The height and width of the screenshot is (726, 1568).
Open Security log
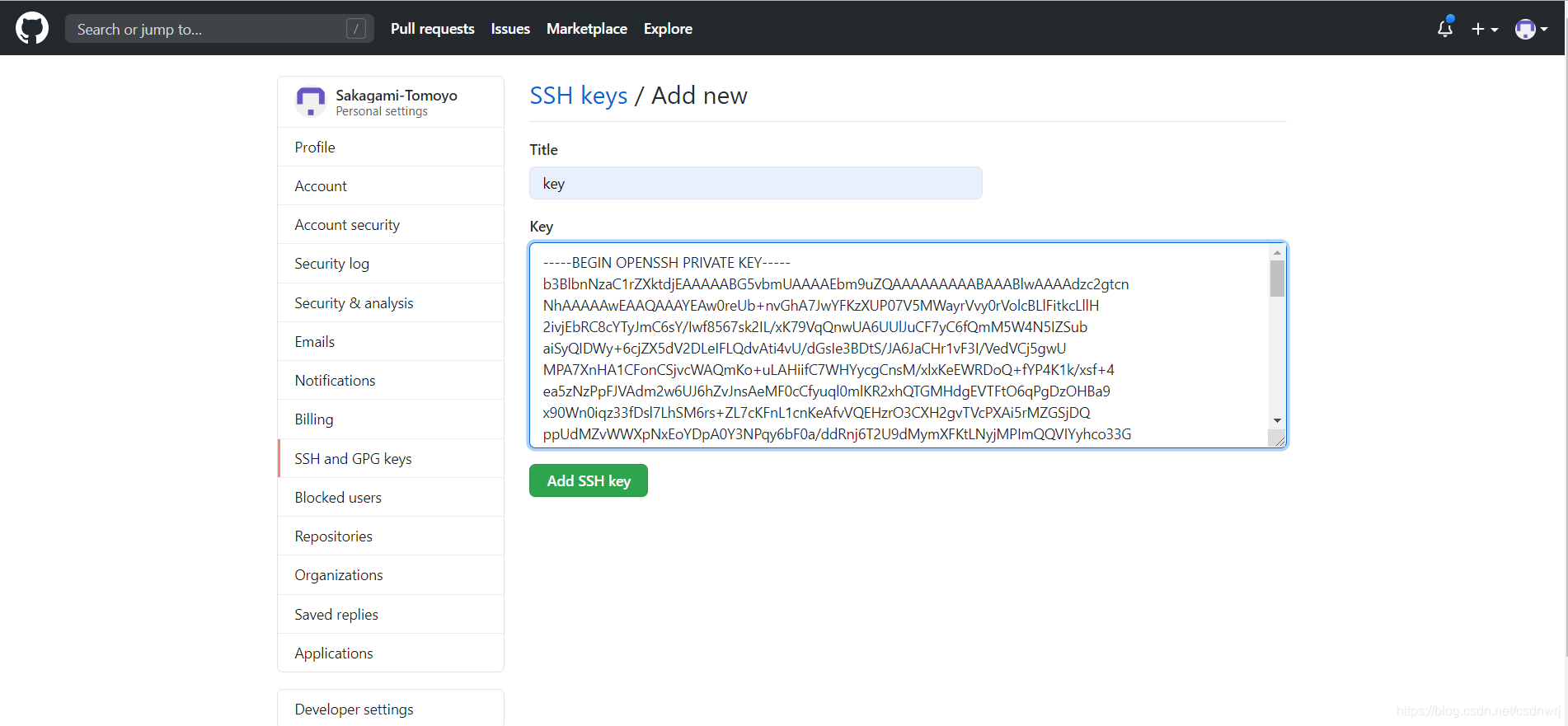click(391, 264)
